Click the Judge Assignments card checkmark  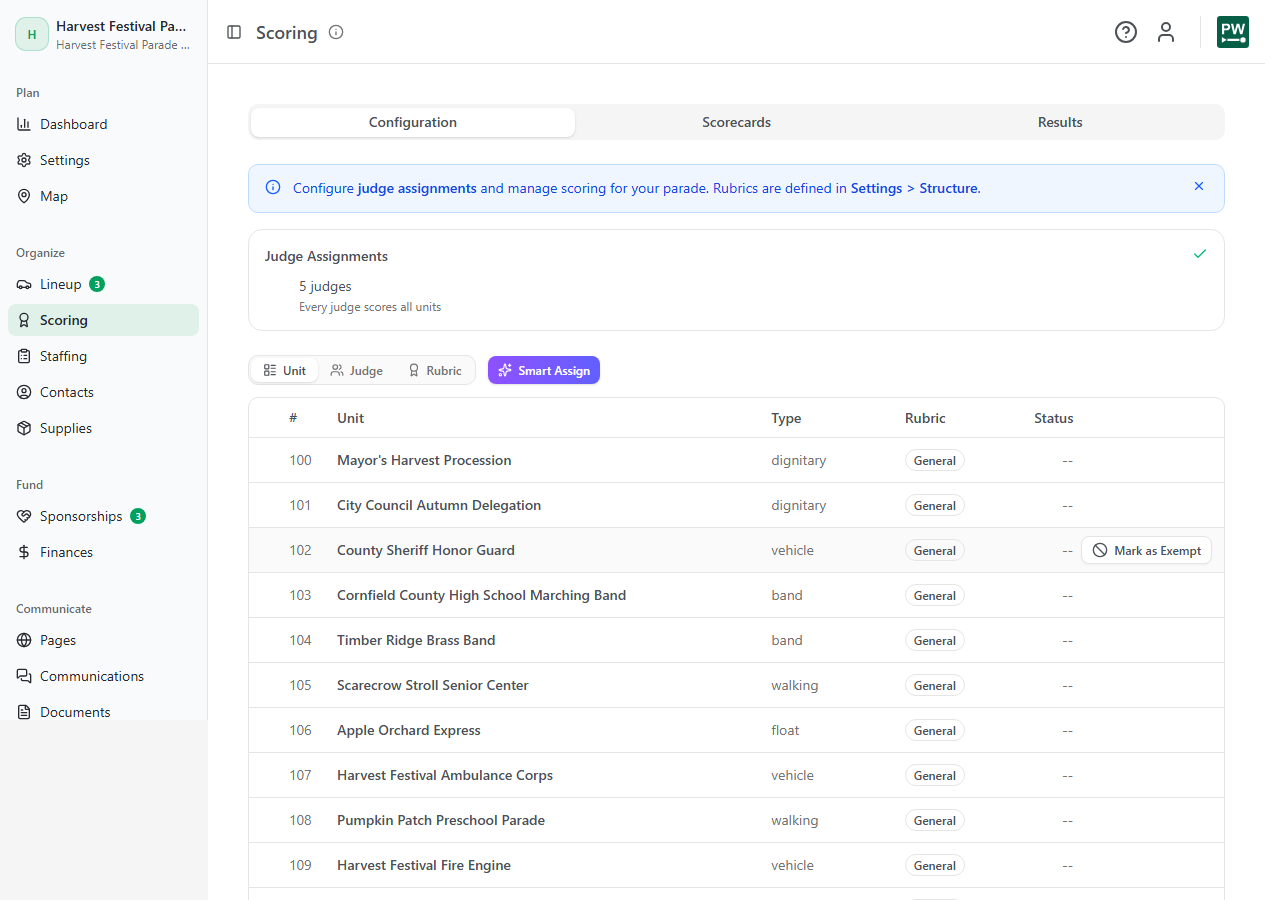(1200, 254)
